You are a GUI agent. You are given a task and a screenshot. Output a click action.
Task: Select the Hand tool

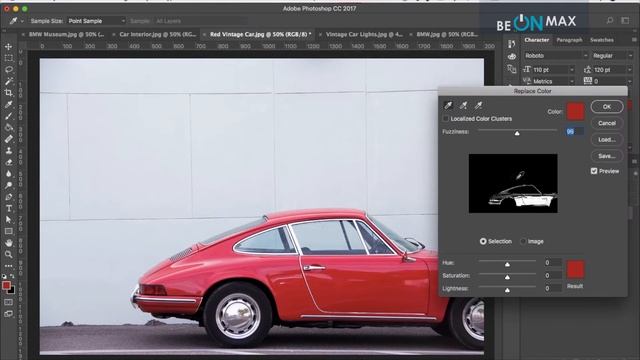coord(9,243)
